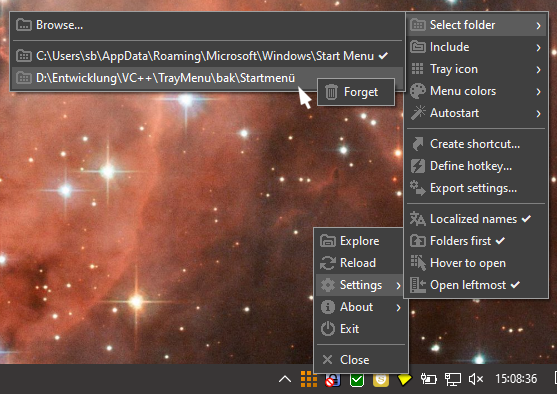The height and width of the screenshot is (394, 557).
Task: Click the gear icon beside Settings
Action: click(328, 285)
